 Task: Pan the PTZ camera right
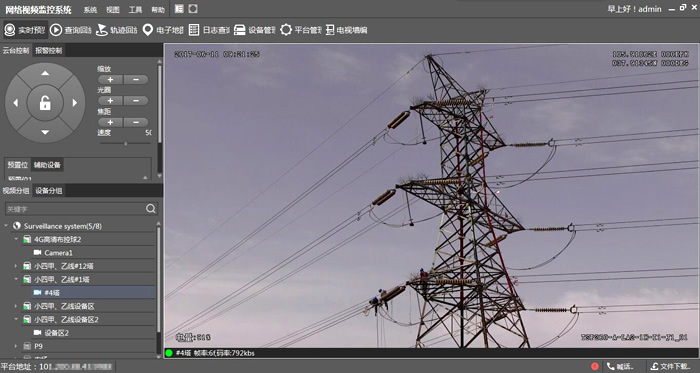(75, 103)
